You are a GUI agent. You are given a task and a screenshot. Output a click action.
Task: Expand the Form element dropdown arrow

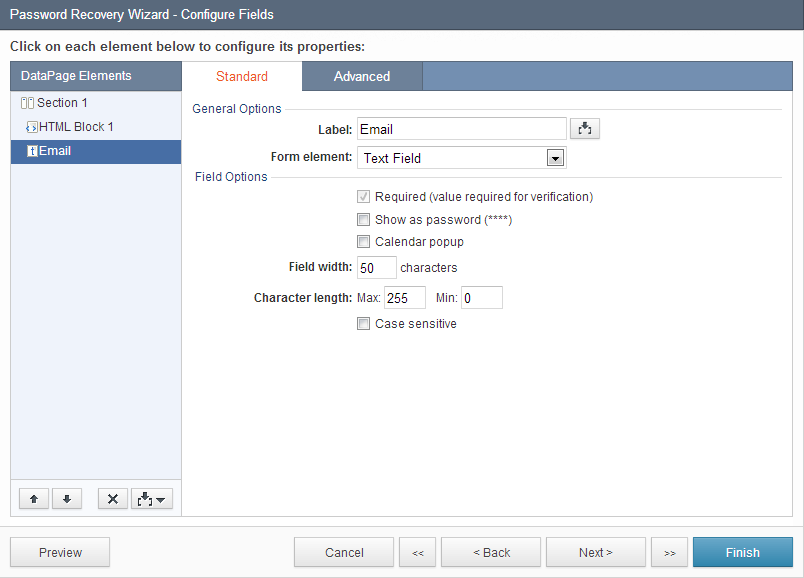pos(555,158)
